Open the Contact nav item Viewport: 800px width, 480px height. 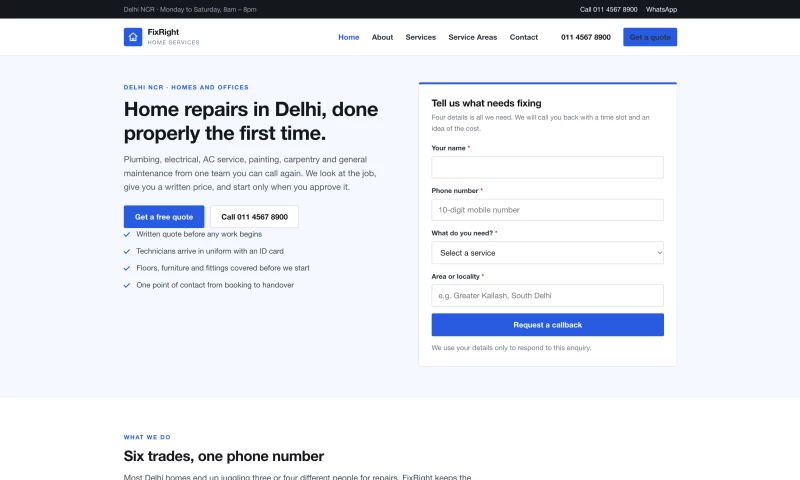coord(523,37)
